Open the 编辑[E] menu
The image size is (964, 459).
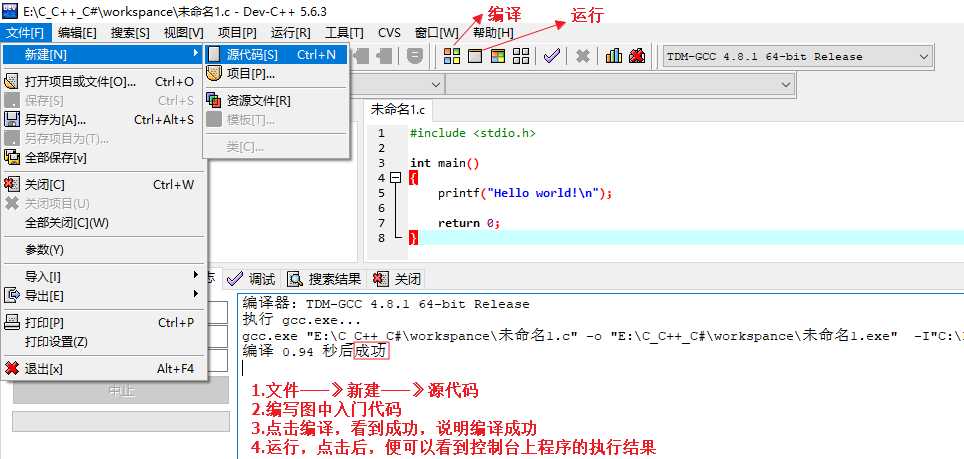click(x=77, y=33)
